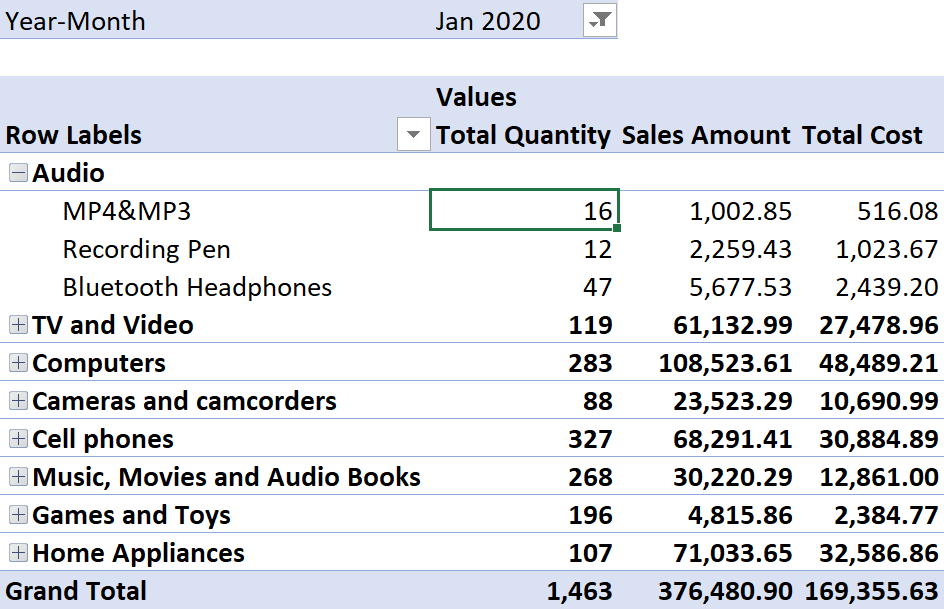Select Computers sales amount 108,523.61

click(725, 363)
